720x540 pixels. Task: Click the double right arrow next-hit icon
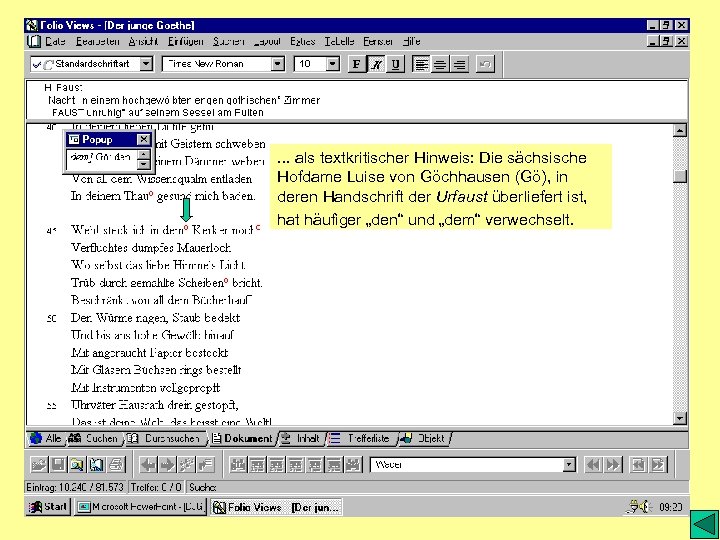613,465
